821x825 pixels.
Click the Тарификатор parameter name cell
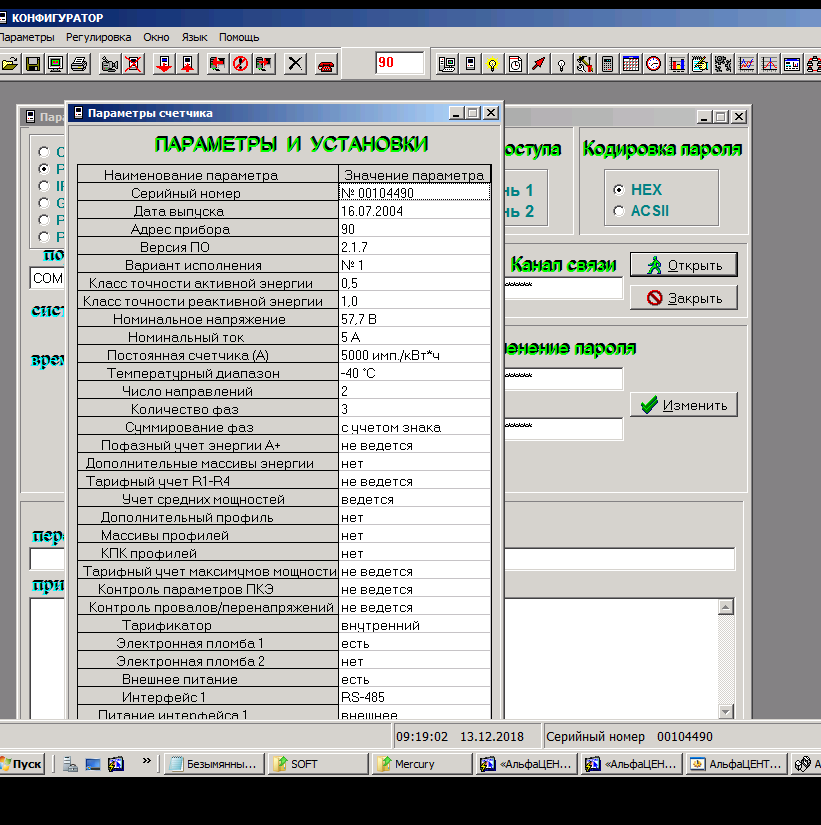[208, 625]
